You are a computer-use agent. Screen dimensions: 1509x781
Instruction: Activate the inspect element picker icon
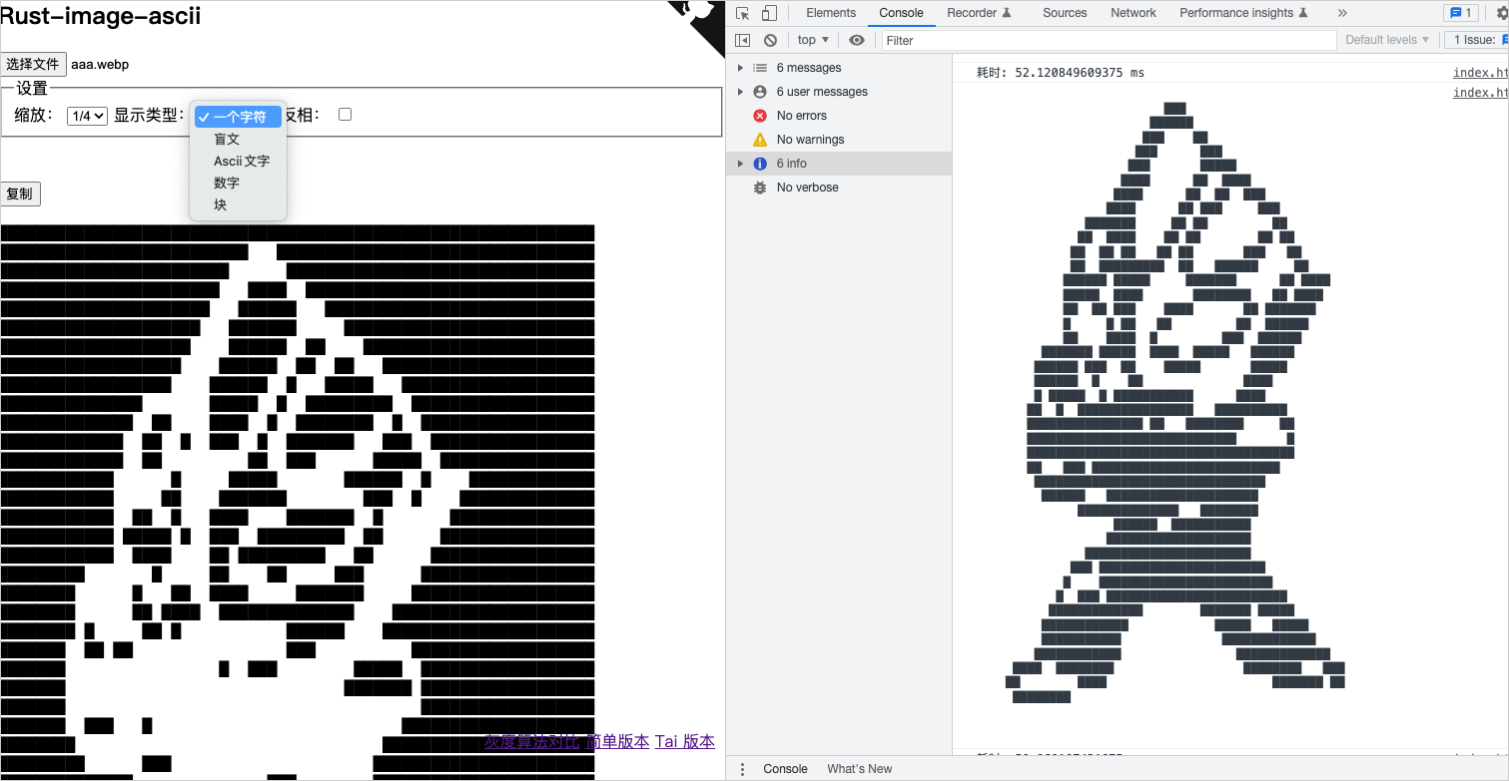pos(742,13)
